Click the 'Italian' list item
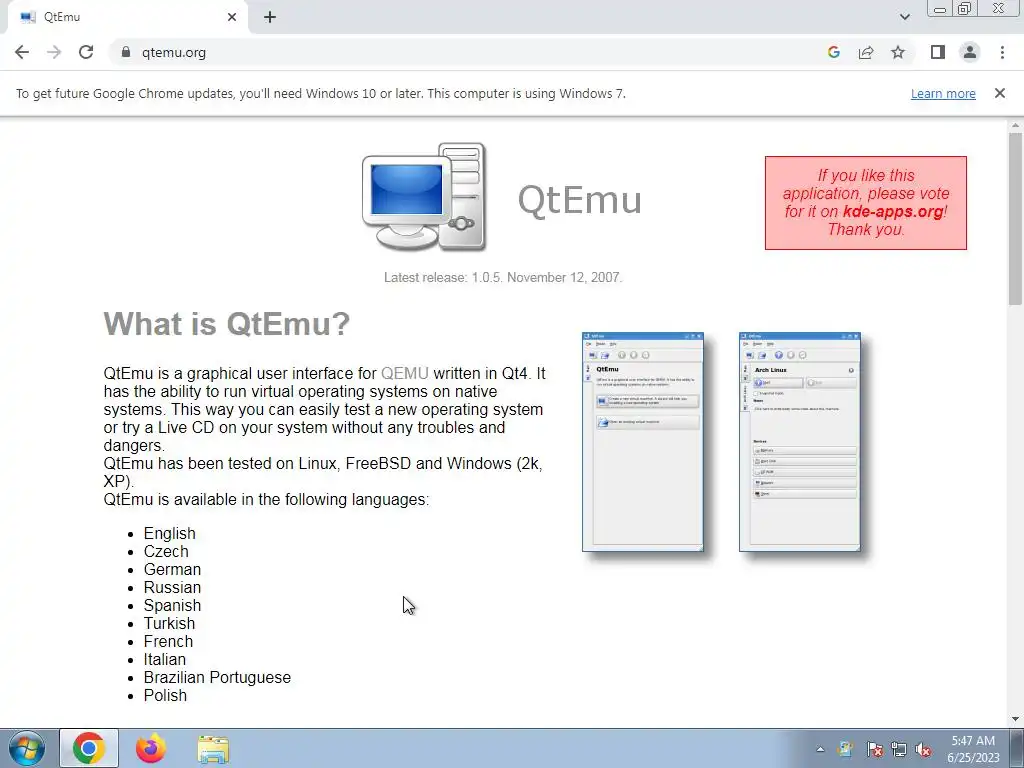Image resolution: width=1024 pixels, height=768 pixels. click(x=165, y=660)
